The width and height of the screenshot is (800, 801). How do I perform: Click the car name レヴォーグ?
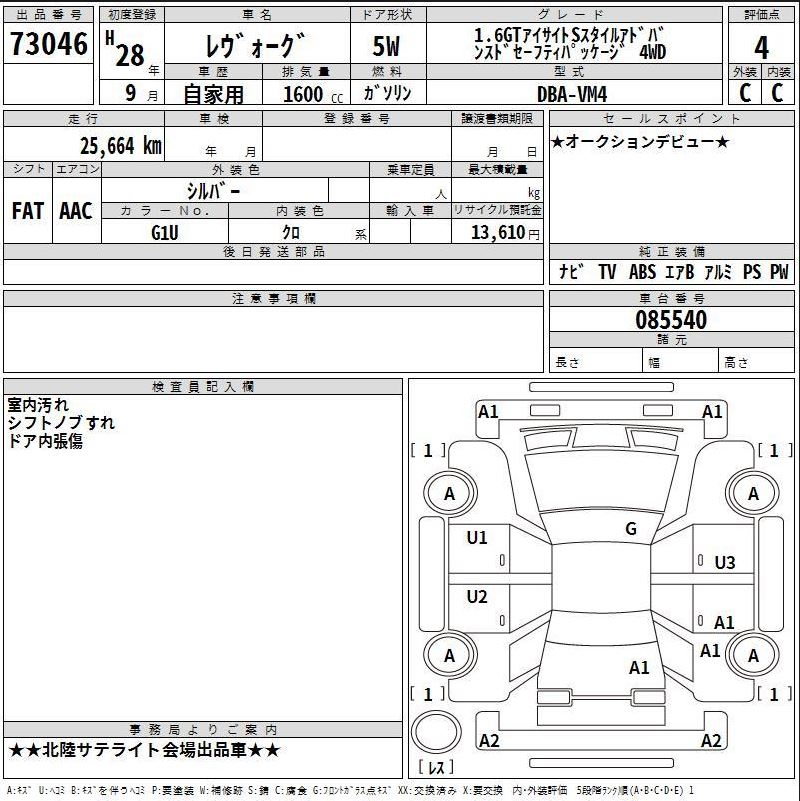[x=254, y=45]
